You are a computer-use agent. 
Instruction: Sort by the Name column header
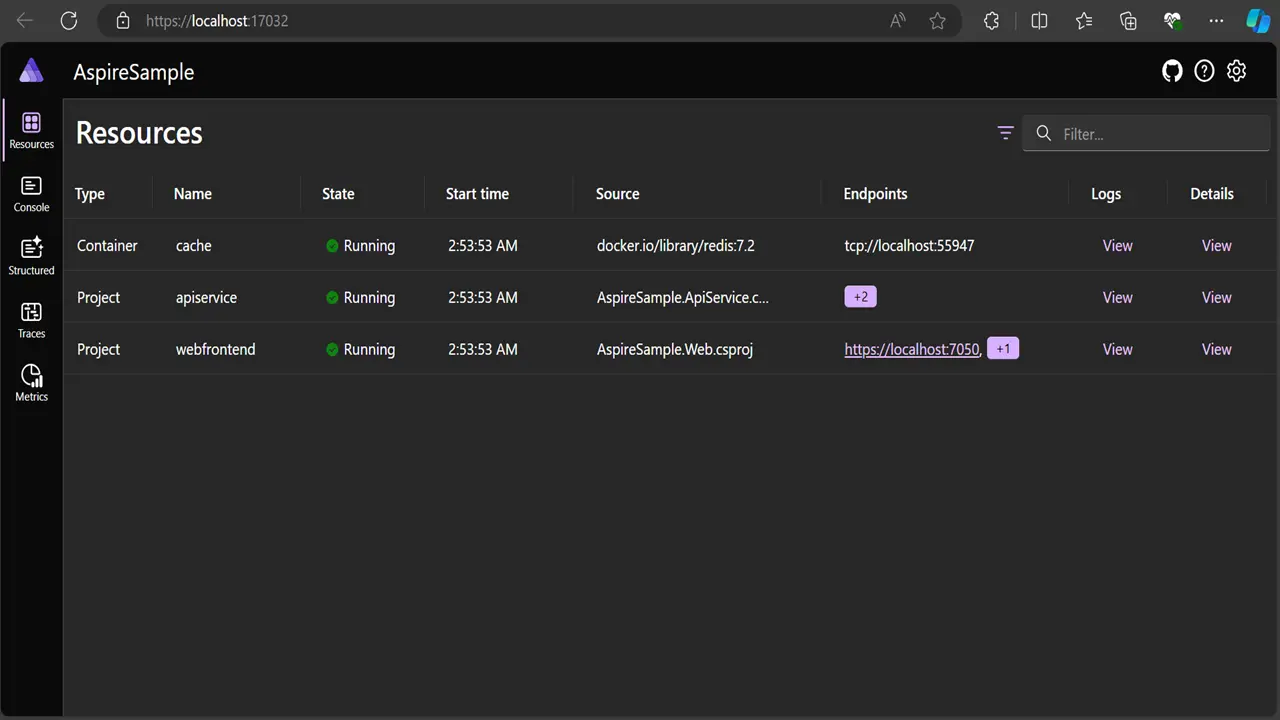(x=193, y=194)
